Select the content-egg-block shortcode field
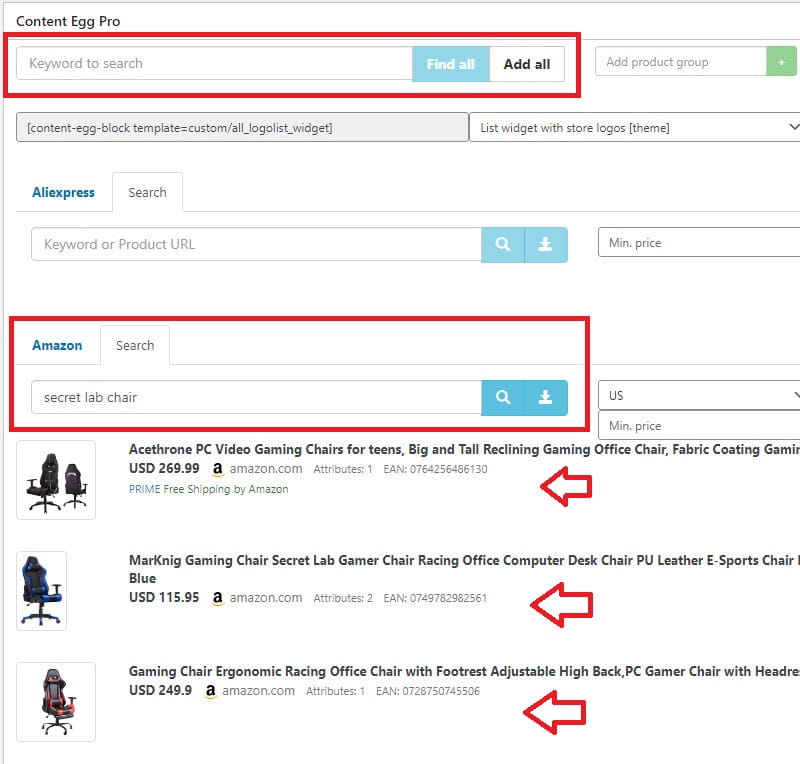800x764 pixels. click(x=242, y=128)
